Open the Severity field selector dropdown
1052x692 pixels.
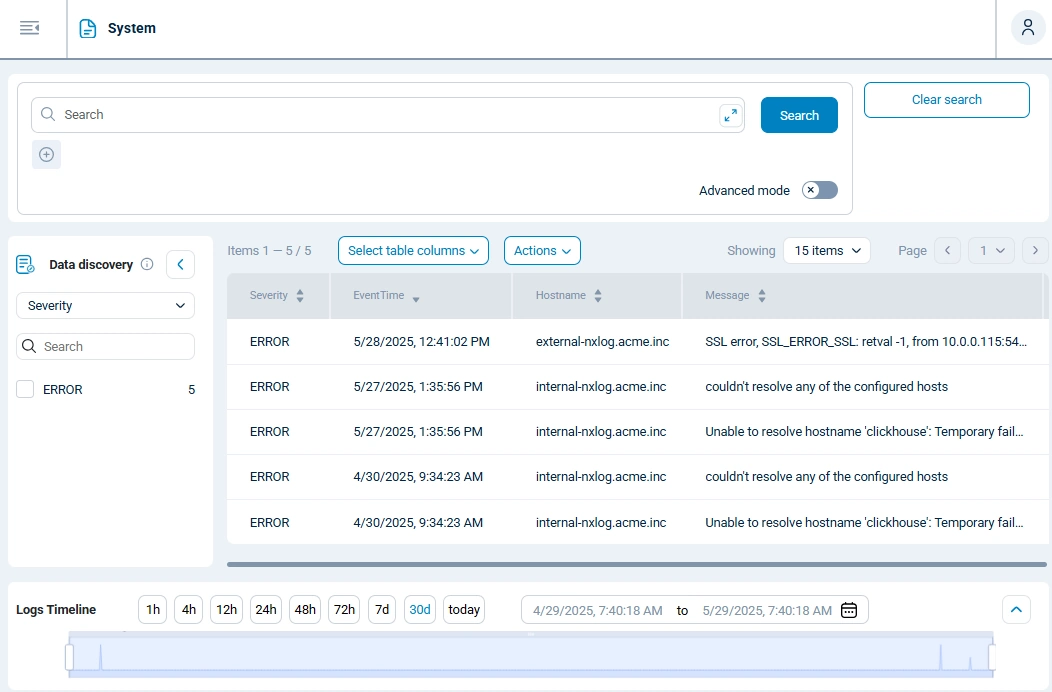click(105, 305)
